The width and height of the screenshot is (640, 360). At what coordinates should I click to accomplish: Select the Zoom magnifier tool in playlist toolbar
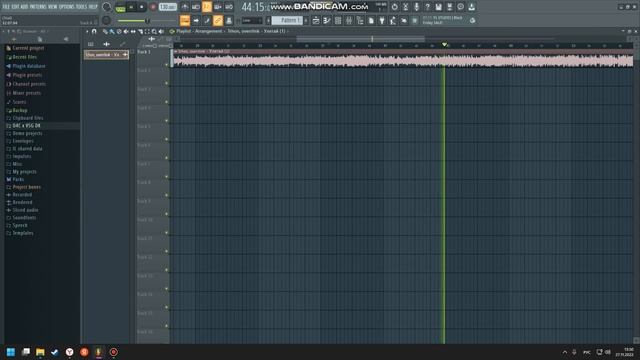pyautogui.click(x=154, y=31)
